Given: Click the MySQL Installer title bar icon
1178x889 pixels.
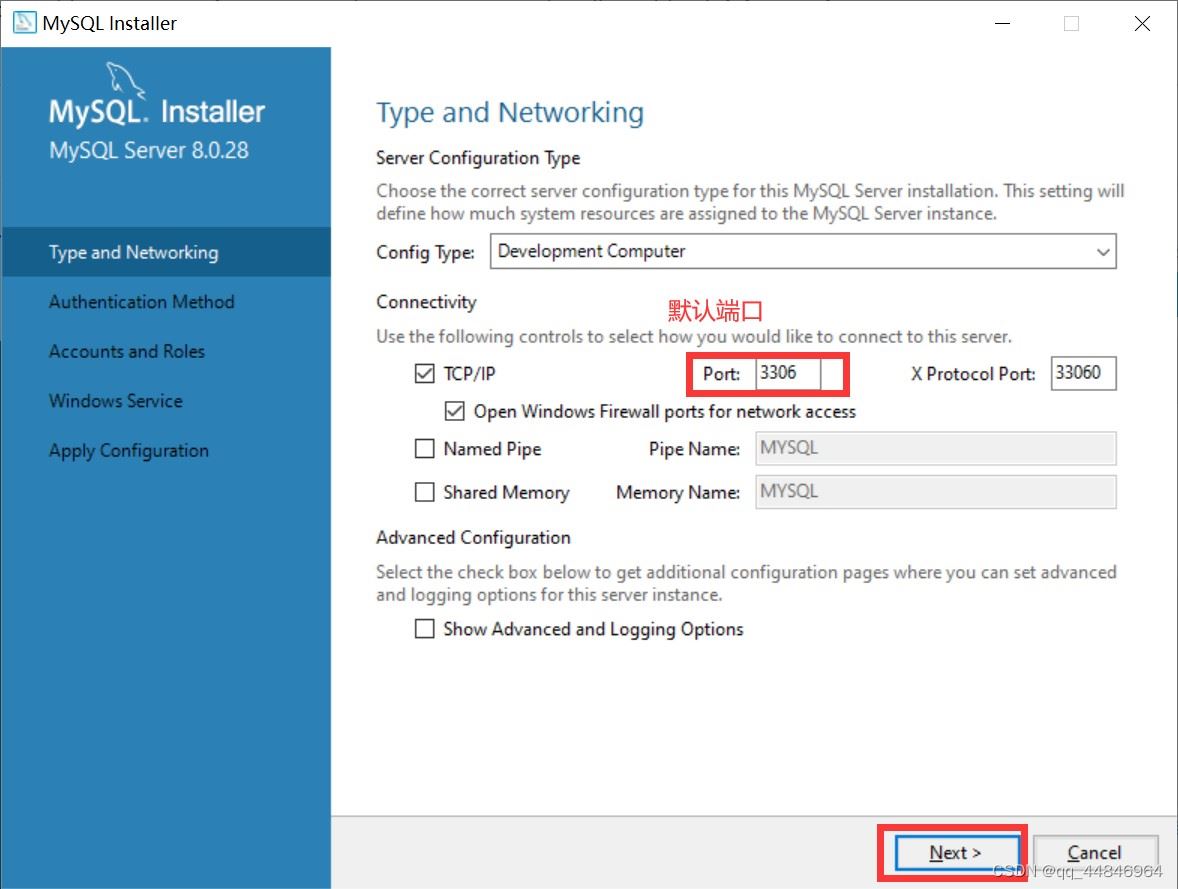Looking at the screenshot, I should [25, 23].
